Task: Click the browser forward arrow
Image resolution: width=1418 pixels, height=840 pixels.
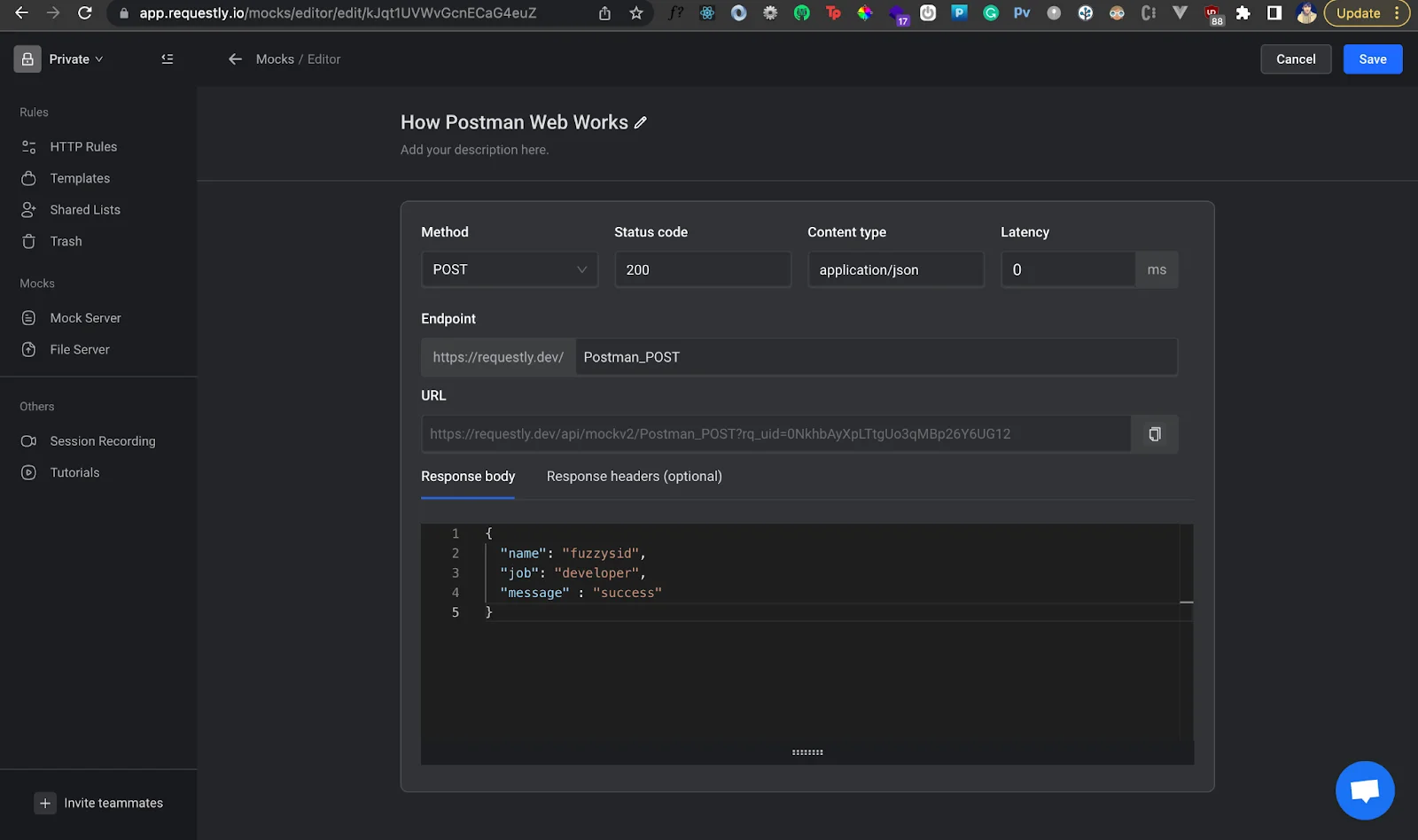Action: [x=53, y=13]
